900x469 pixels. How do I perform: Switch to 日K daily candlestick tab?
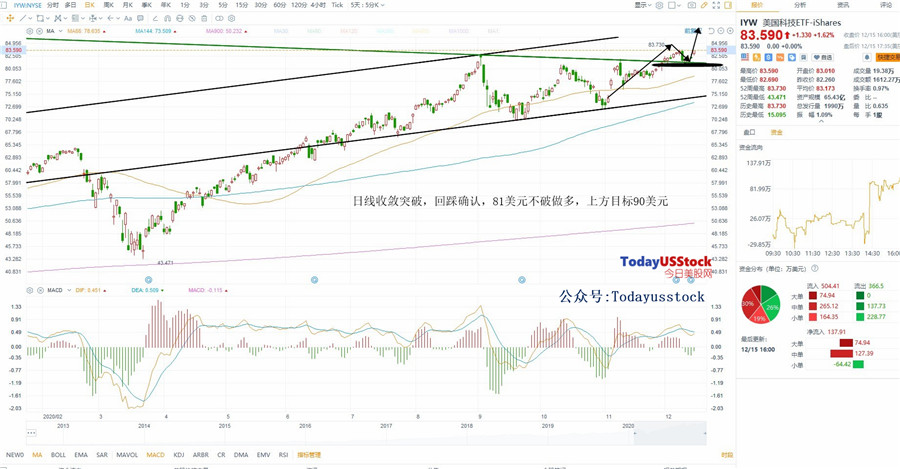pos(90,5)
